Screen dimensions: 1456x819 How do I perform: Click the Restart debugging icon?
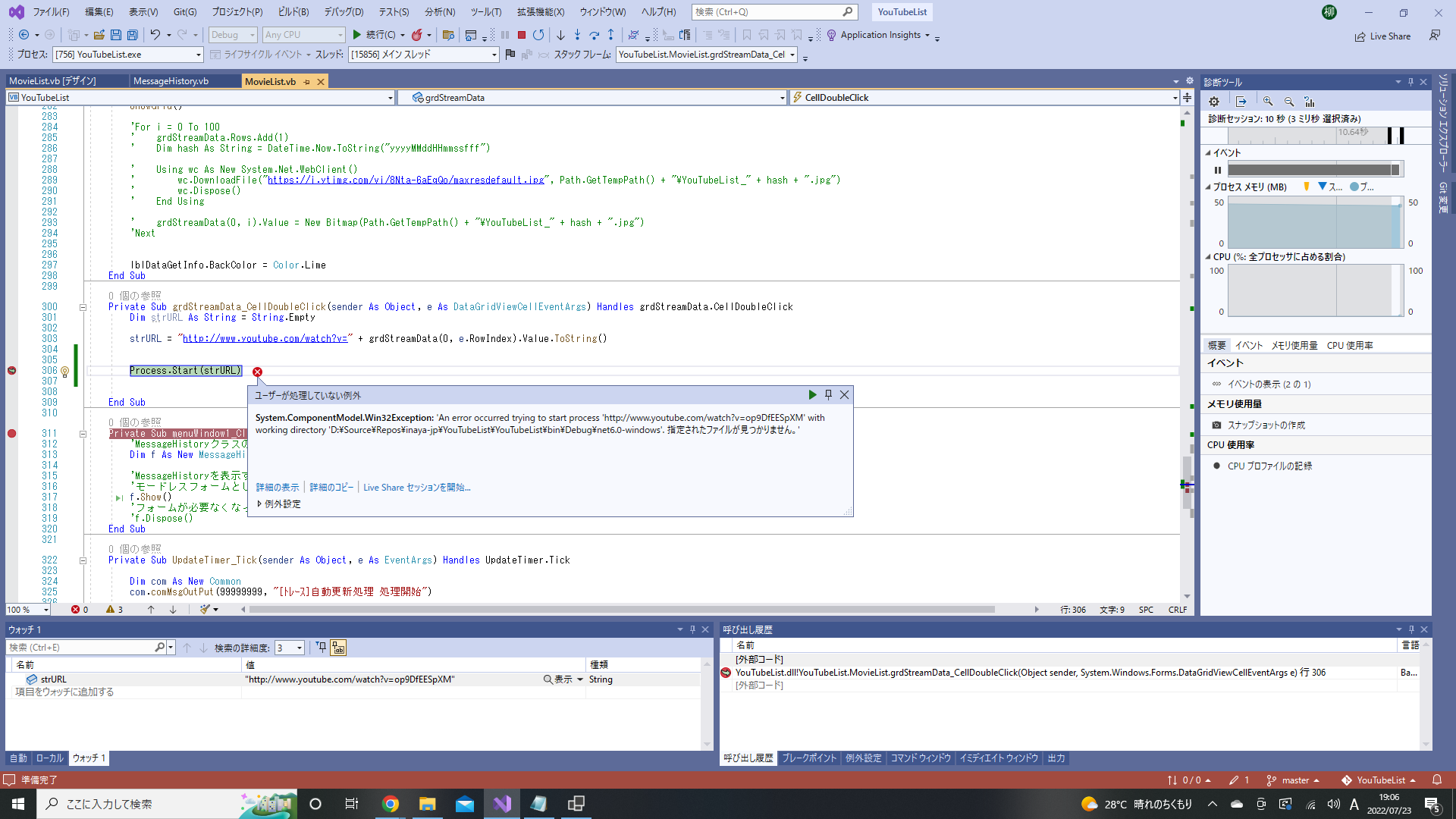tap(538, 35)
